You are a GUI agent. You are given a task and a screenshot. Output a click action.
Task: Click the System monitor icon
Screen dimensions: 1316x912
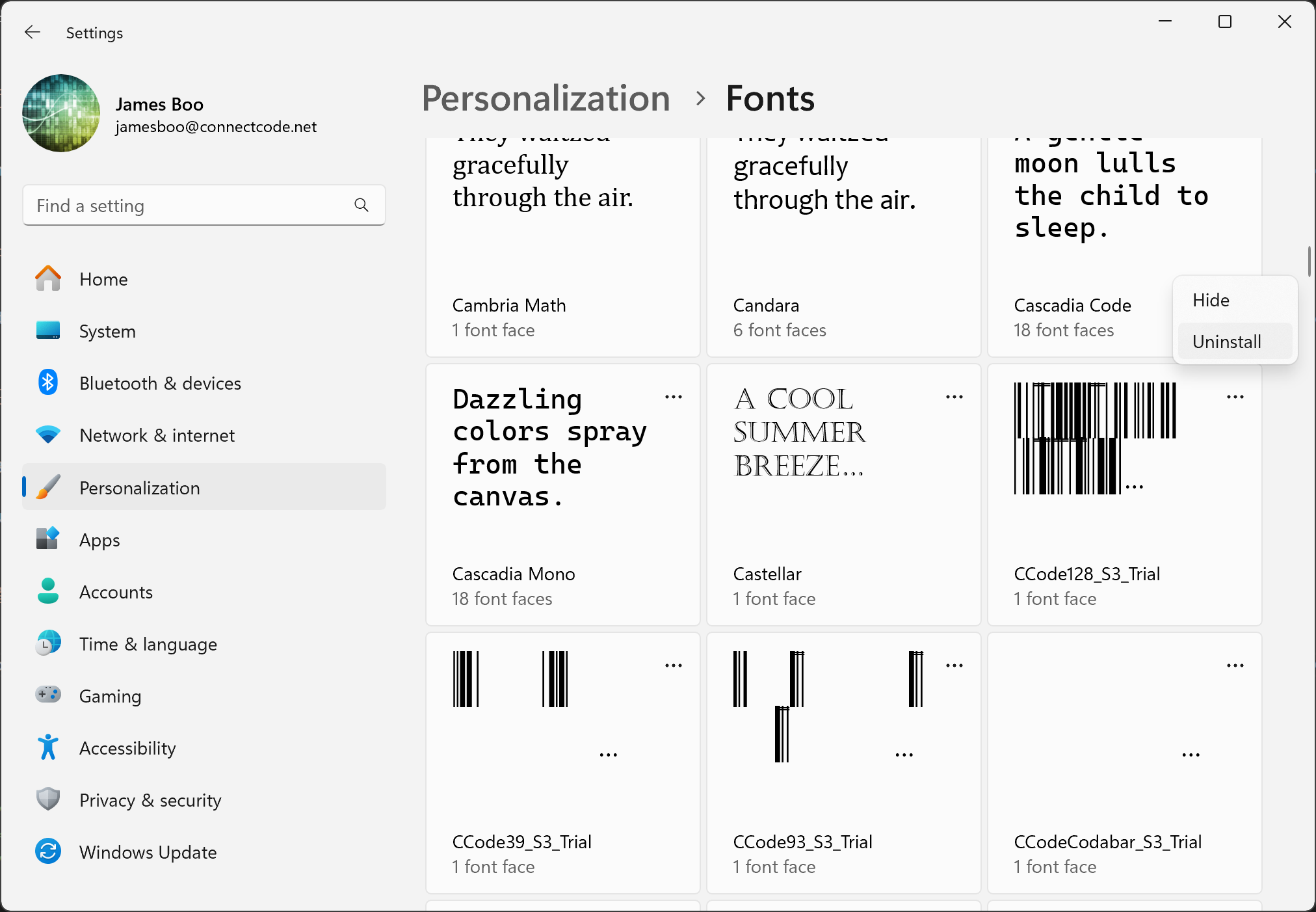coord(47,330)
